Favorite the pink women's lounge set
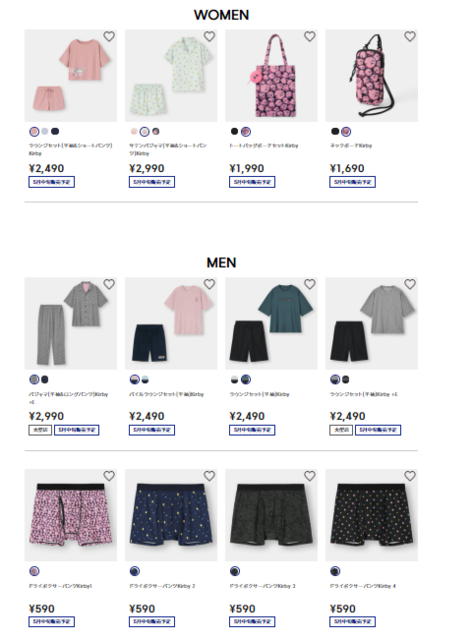473x640 pixels. tap(109, 36)
